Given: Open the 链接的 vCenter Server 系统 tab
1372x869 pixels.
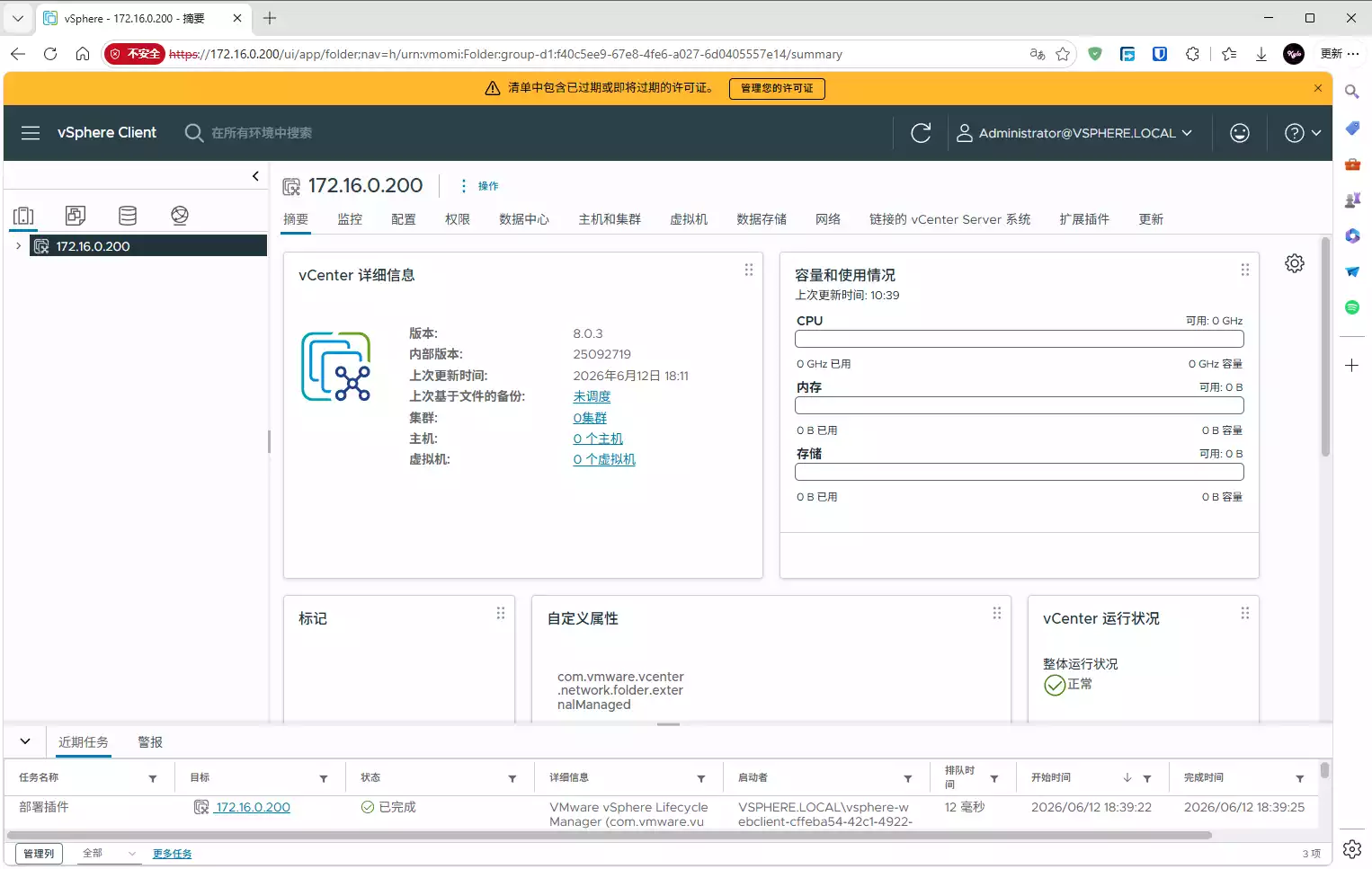Looking at the screenshot, I should [x=949, y=219].
